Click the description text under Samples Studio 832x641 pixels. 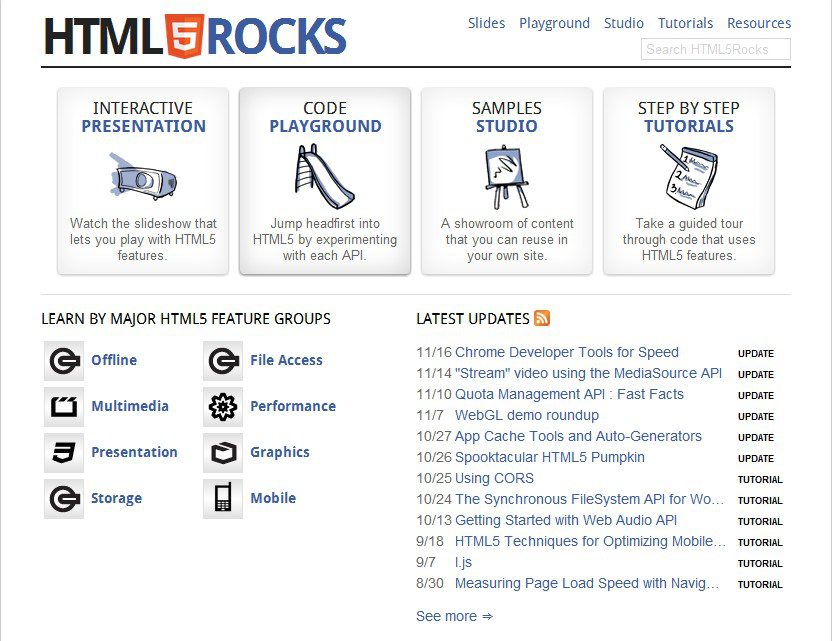coord(507,239)
